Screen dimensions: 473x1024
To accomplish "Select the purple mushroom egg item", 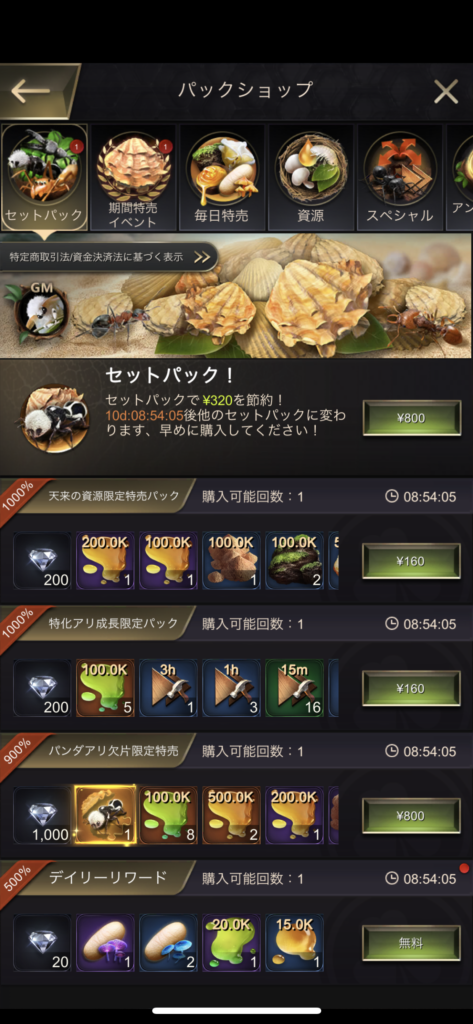I will (105, 943).
